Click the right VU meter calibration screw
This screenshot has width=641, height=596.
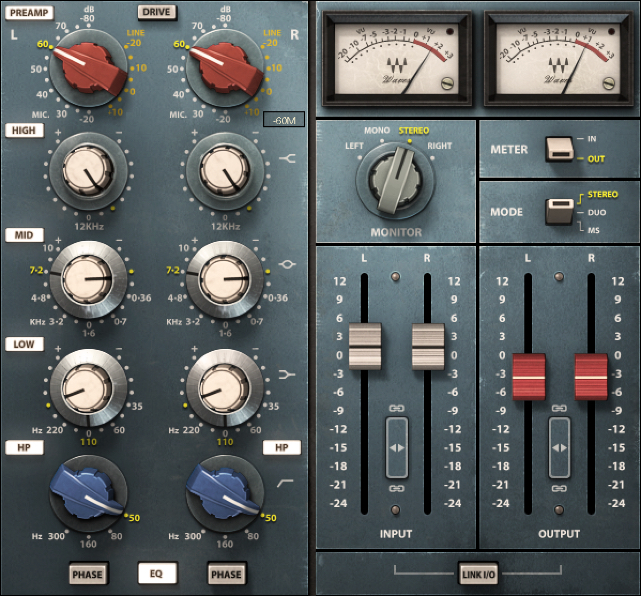(609, 83)
